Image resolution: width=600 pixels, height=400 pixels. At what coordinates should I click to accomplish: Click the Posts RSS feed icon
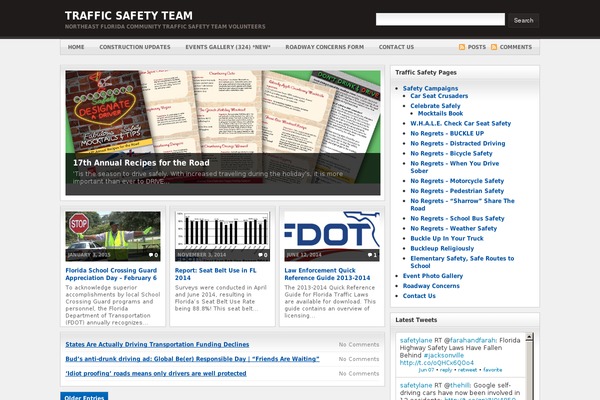(x=462, y=47)
